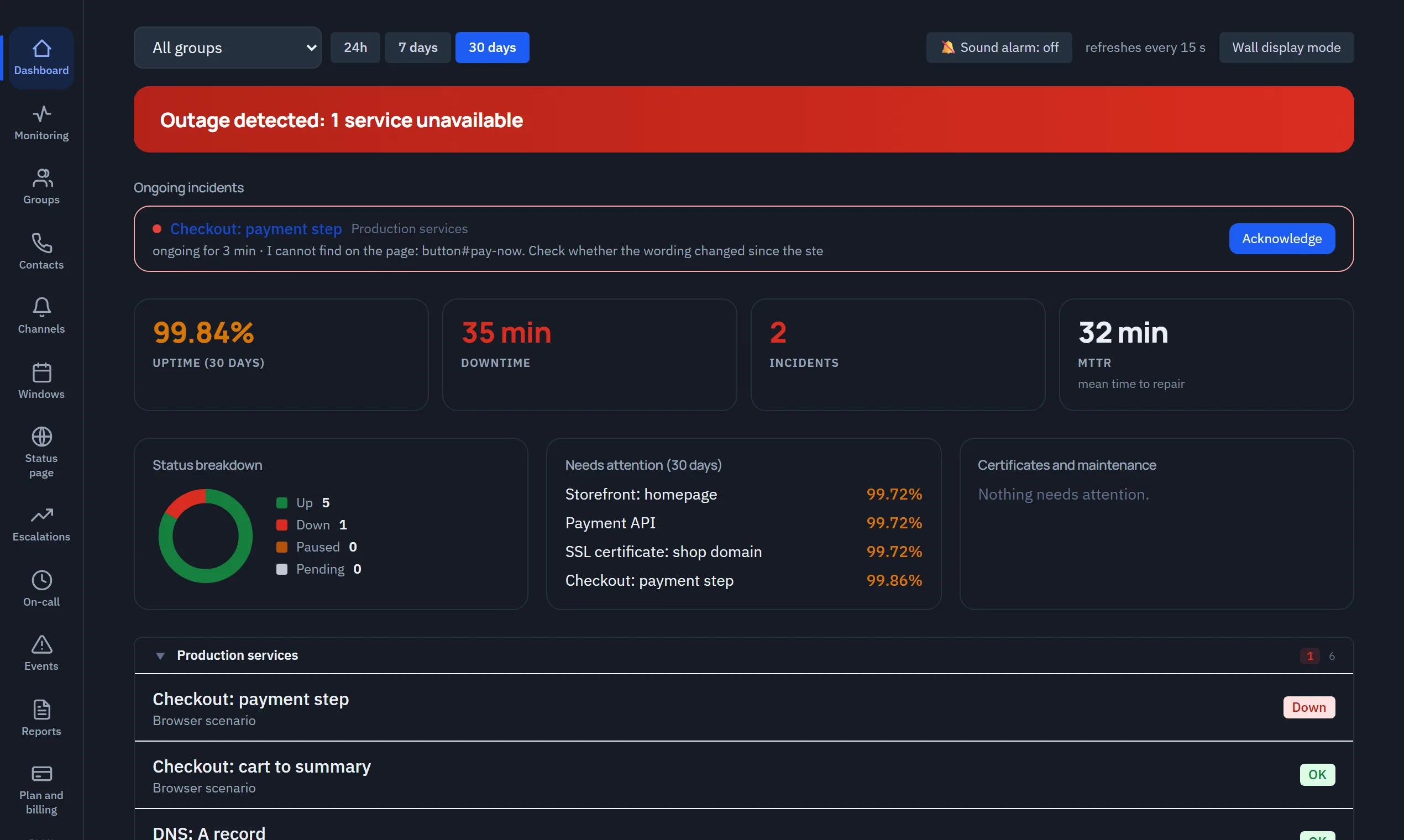Click the outage detected red banner
Viewport: 1404px width, 840px height.
[x=743, y=119]
